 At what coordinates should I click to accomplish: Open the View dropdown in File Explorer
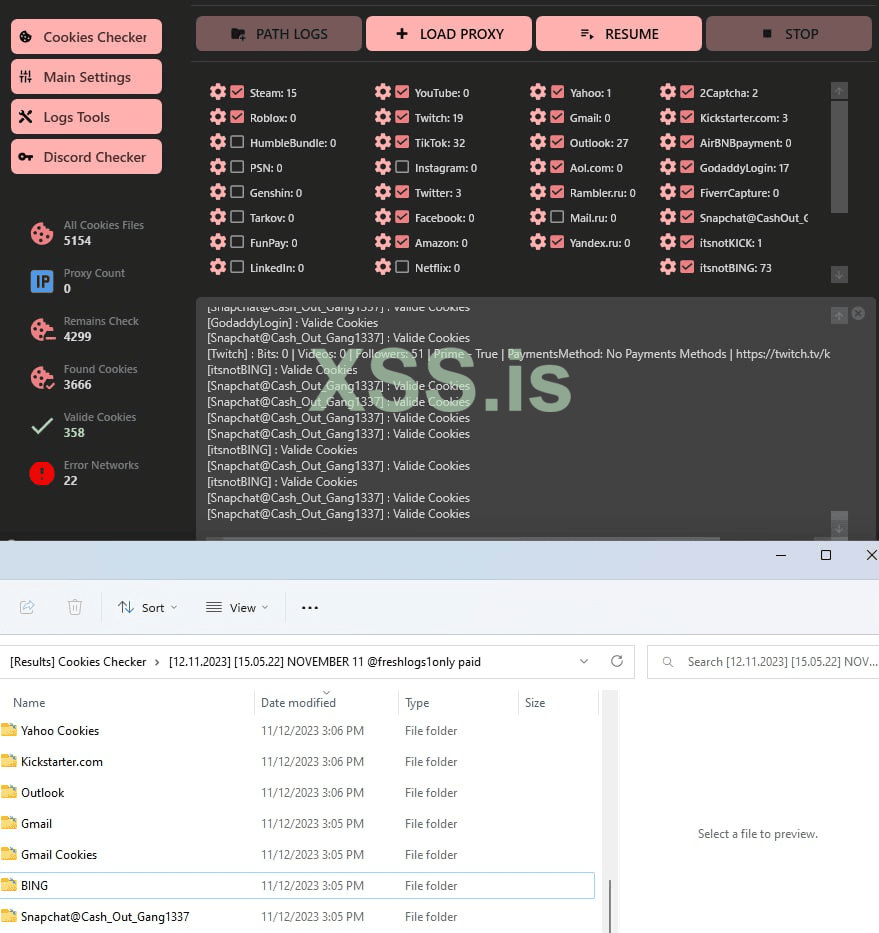pos(237,608)
